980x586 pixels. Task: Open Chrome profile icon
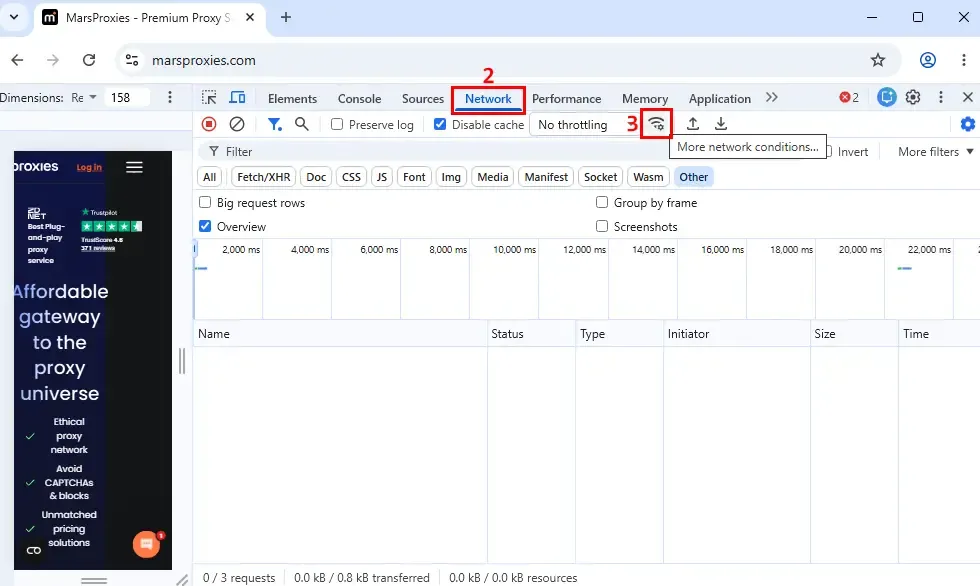928,60
